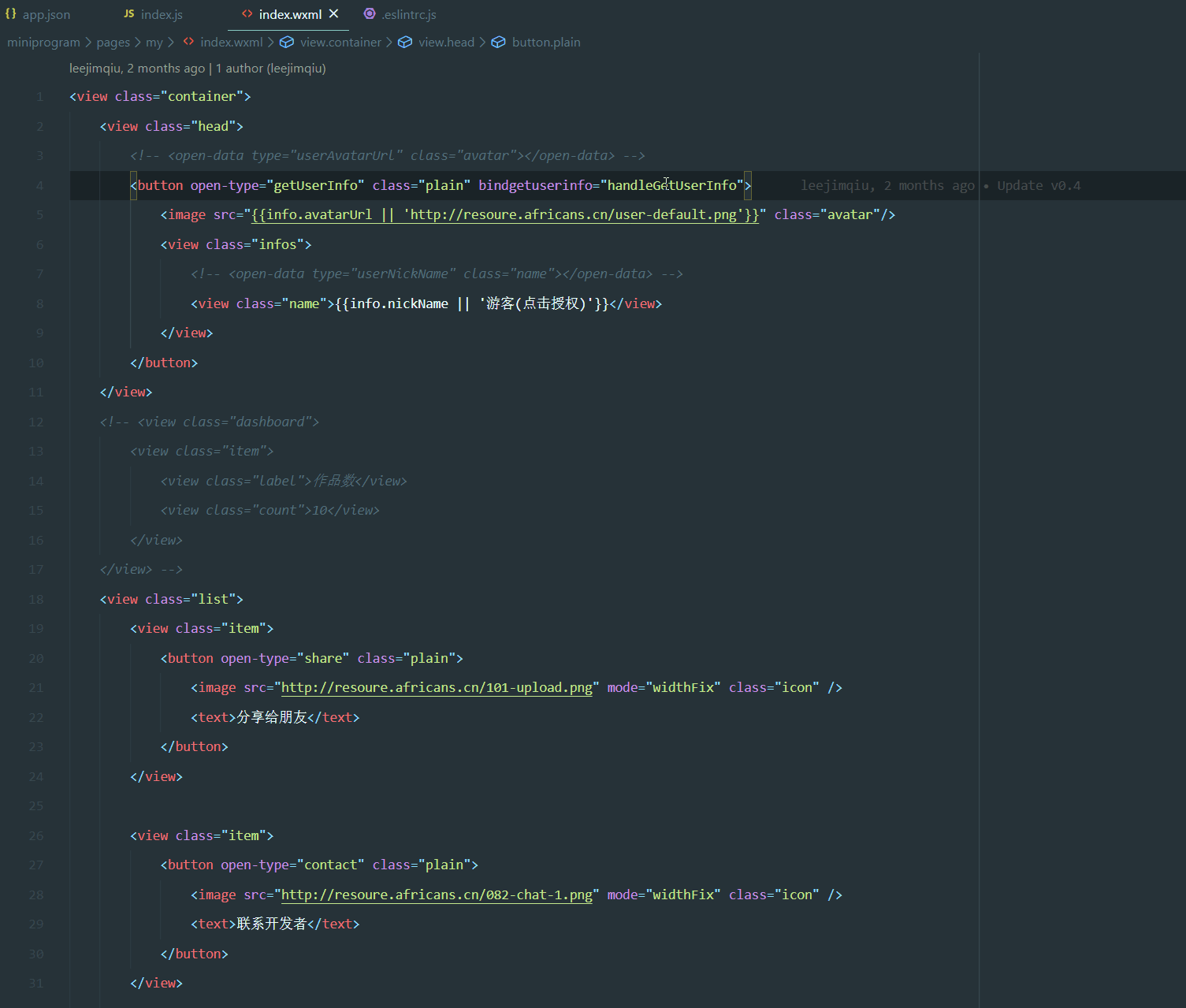Image resolution: width=1186 pixels, height=1008 pixels.
Task: Open the 101-upload.png URL link
Action: click(x=437, y=687)
